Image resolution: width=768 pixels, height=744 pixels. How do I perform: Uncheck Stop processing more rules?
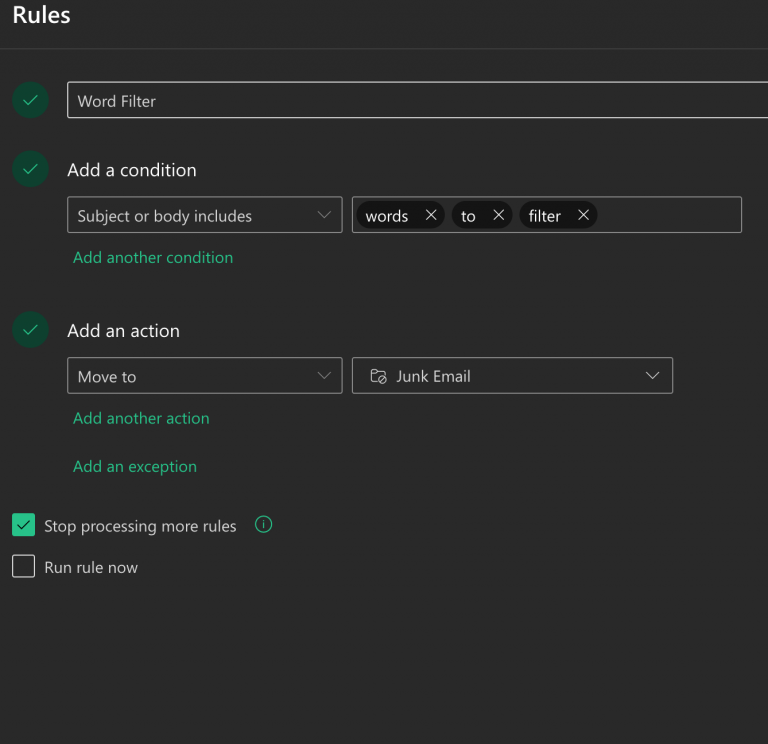point(23,526)
